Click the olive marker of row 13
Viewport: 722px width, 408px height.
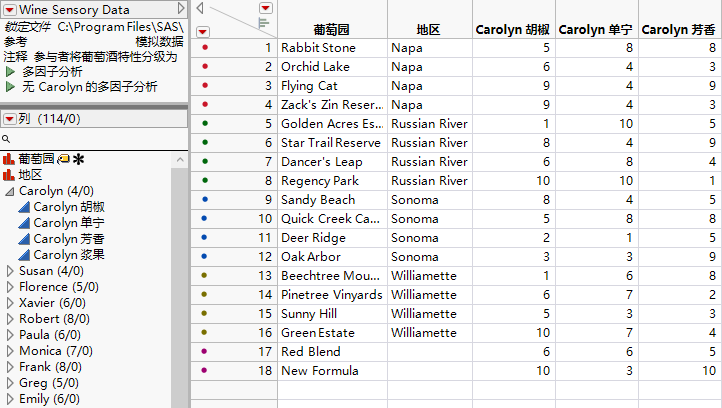[204, 275]
